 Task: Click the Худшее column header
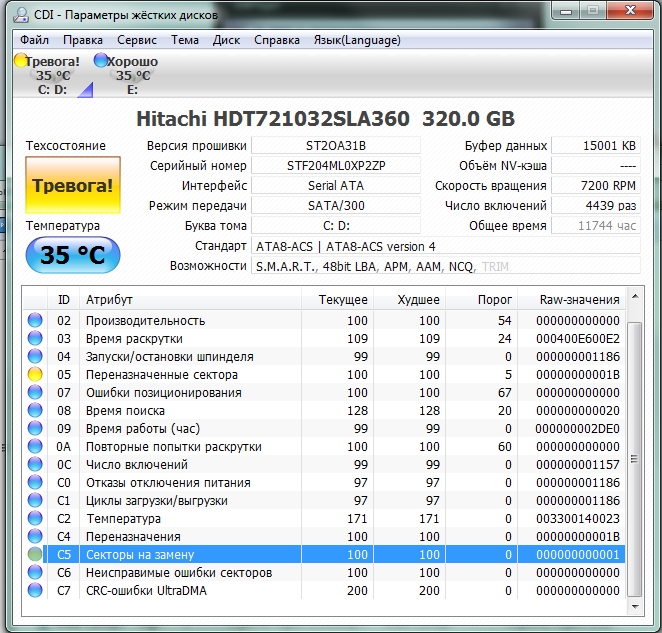click(410, 300)
